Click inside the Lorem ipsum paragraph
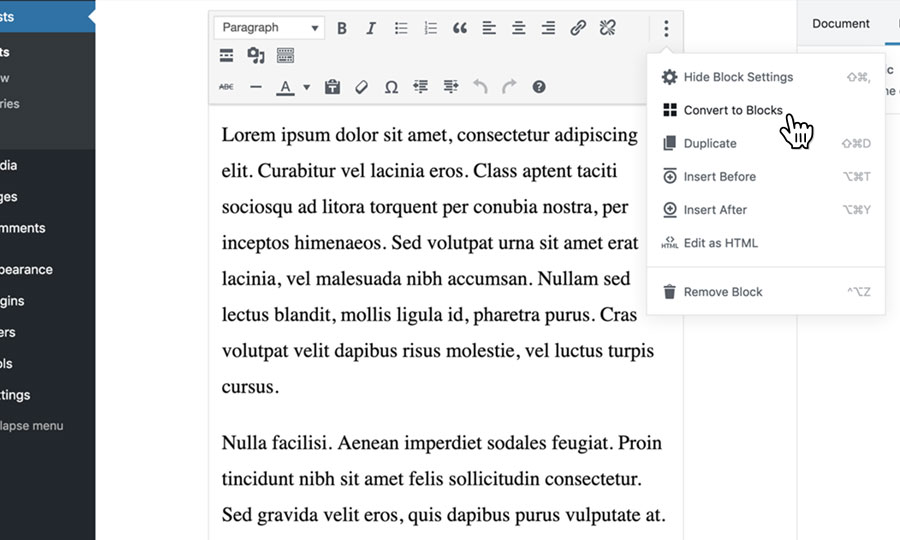The image size is (900, 540). click(x=437, y=261)
